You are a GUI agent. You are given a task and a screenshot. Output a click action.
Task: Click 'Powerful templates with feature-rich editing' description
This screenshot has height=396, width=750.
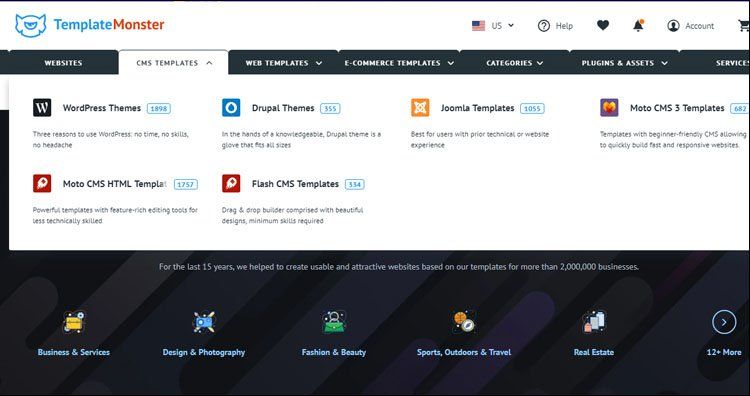[115, 215]
